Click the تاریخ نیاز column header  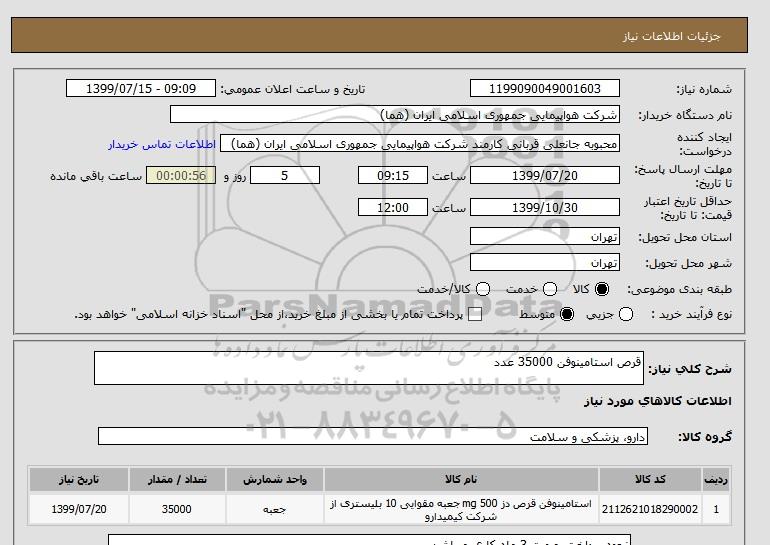pos(79,480)
